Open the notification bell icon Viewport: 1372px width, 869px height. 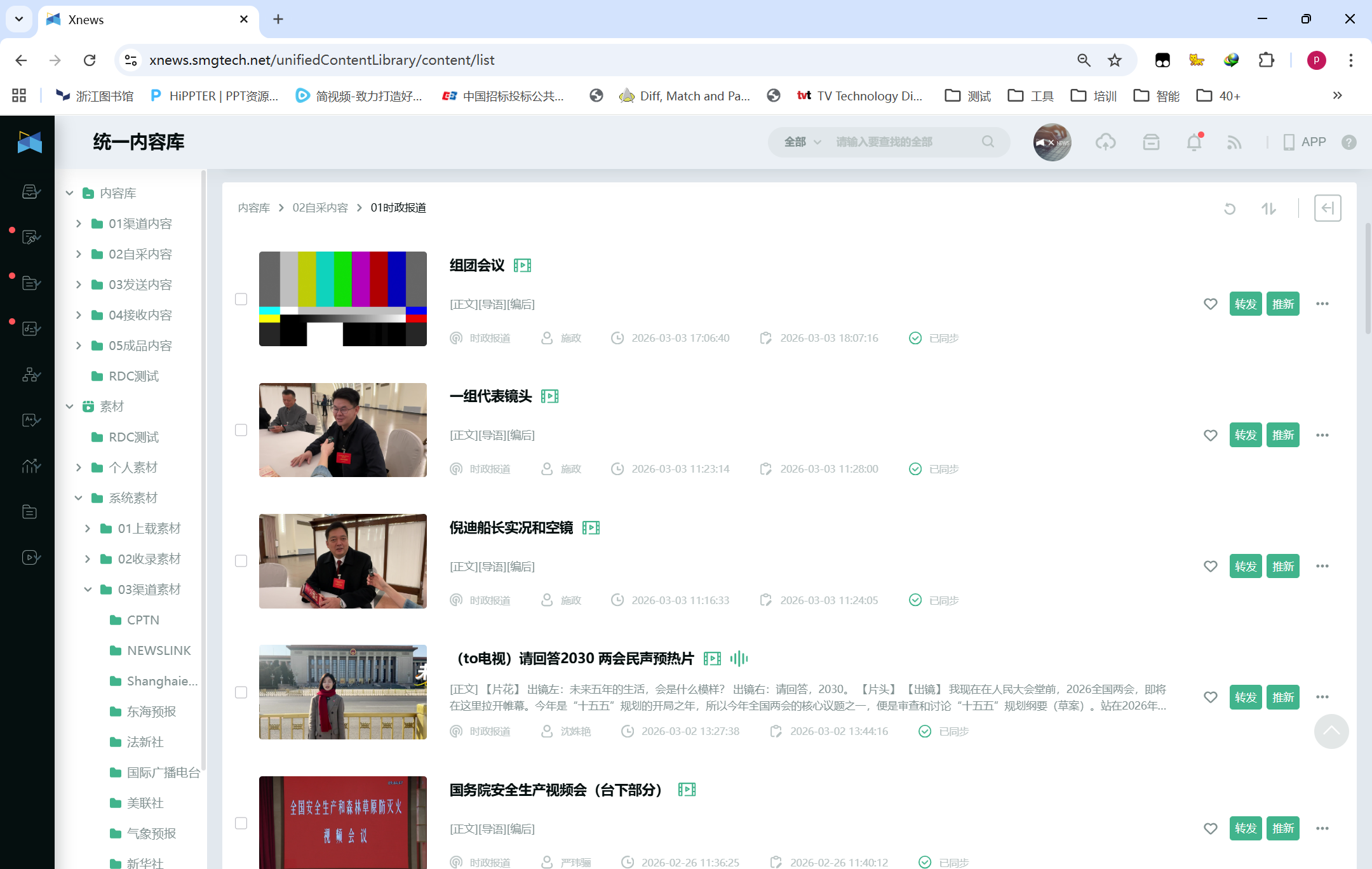[x=1194, y=142]
